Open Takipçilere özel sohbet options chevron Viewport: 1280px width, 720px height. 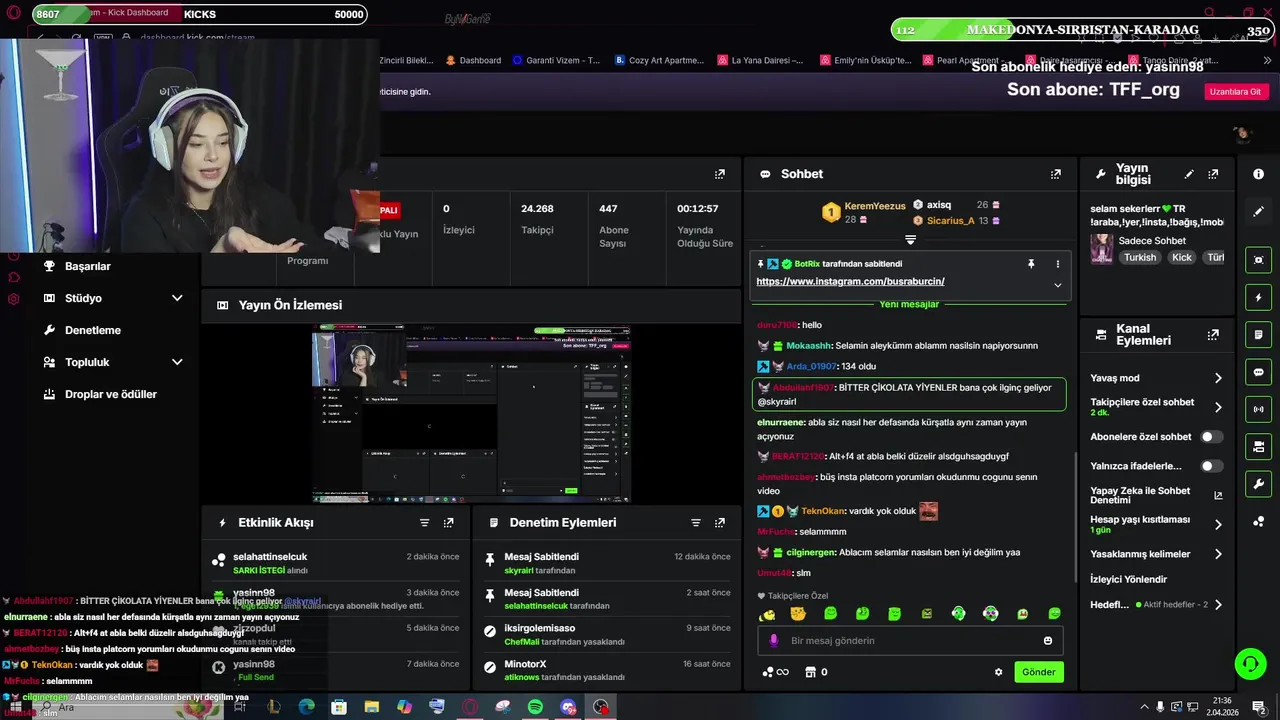click(1218, 407)
